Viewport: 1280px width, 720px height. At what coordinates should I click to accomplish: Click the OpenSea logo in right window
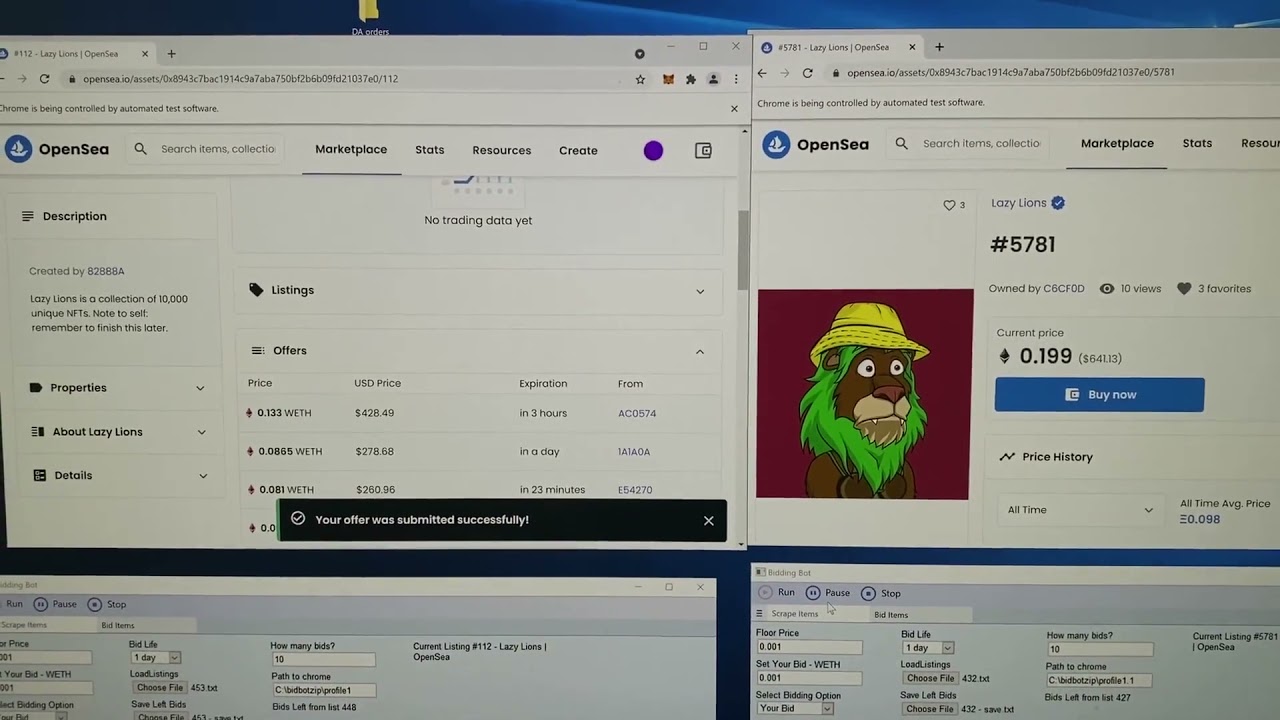[816, 144]
